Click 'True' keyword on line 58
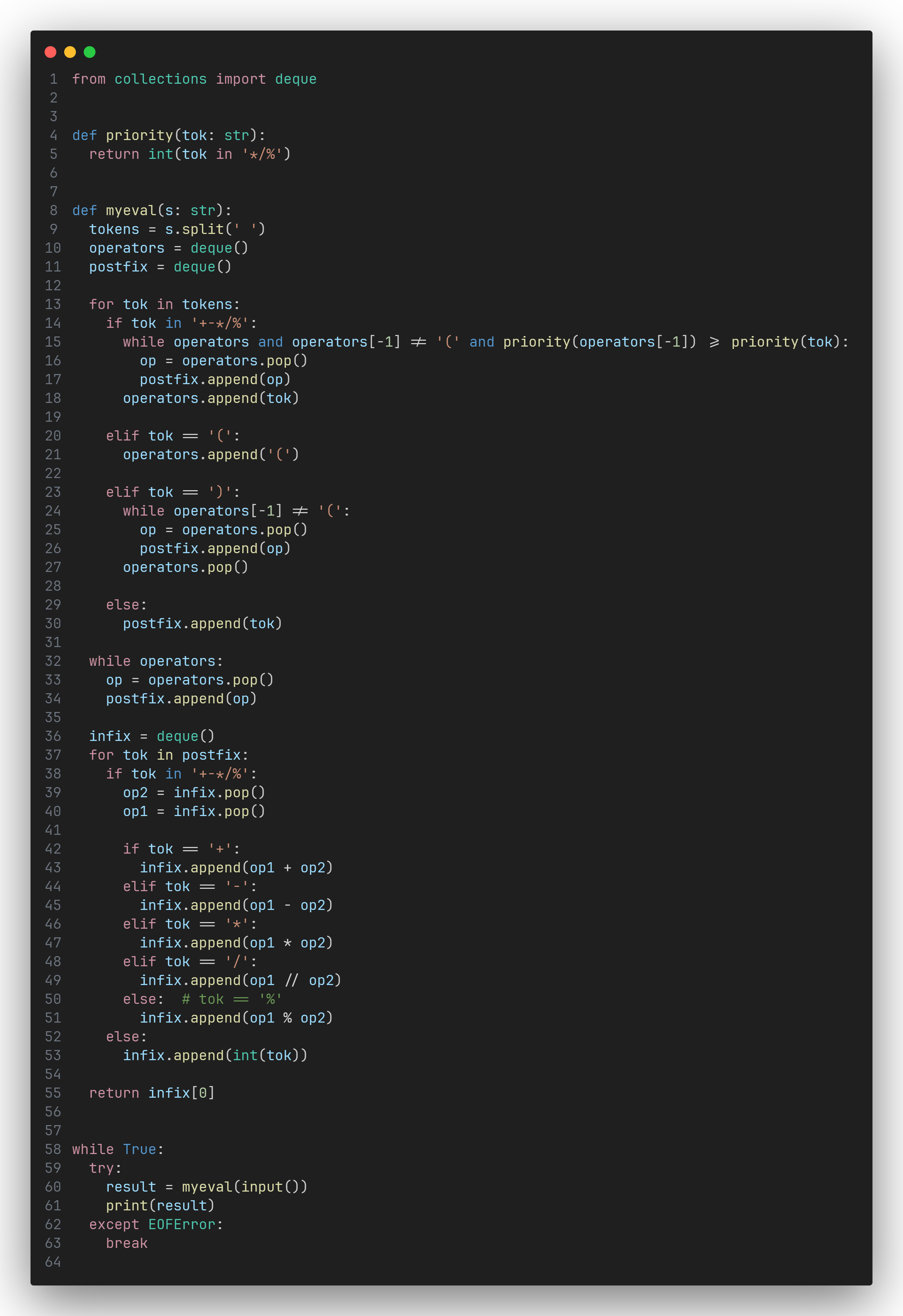 139,1149
